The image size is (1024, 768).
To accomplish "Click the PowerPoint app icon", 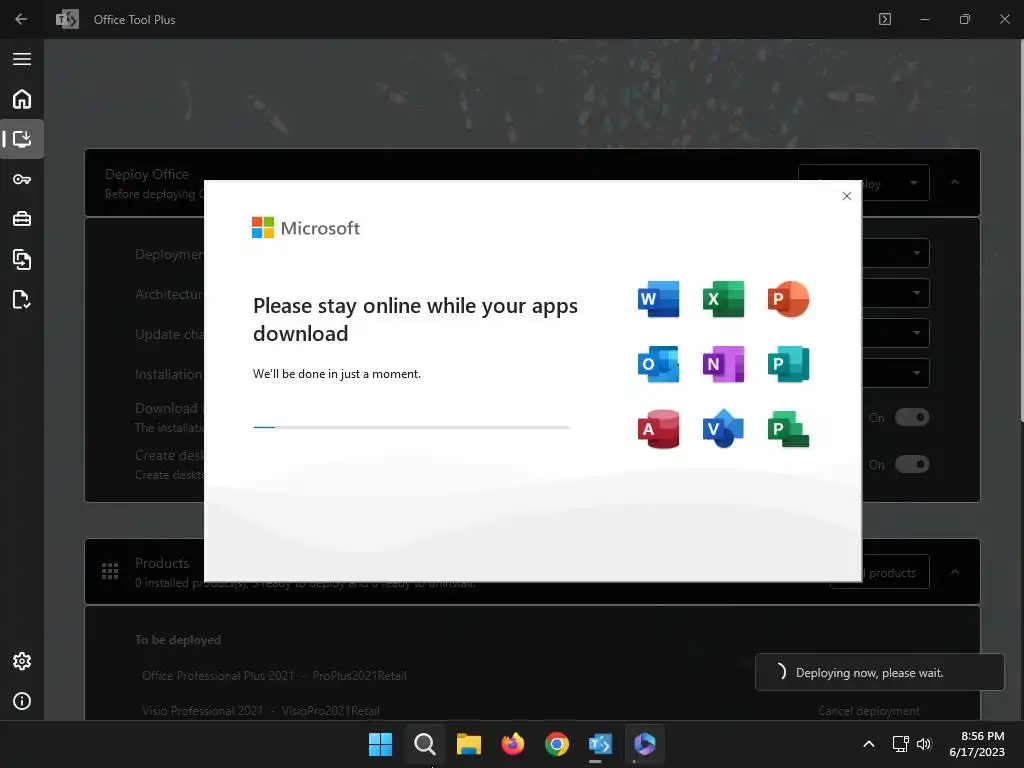I will point(788,299).
